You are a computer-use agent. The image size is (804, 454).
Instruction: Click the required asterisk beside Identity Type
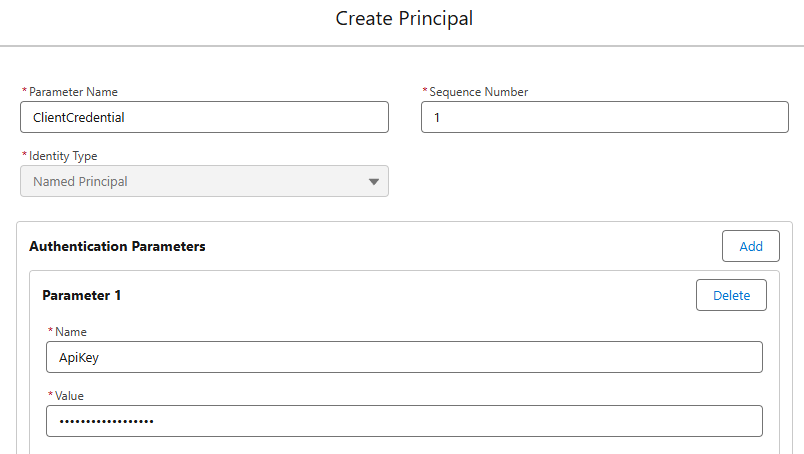coord(24,156)
